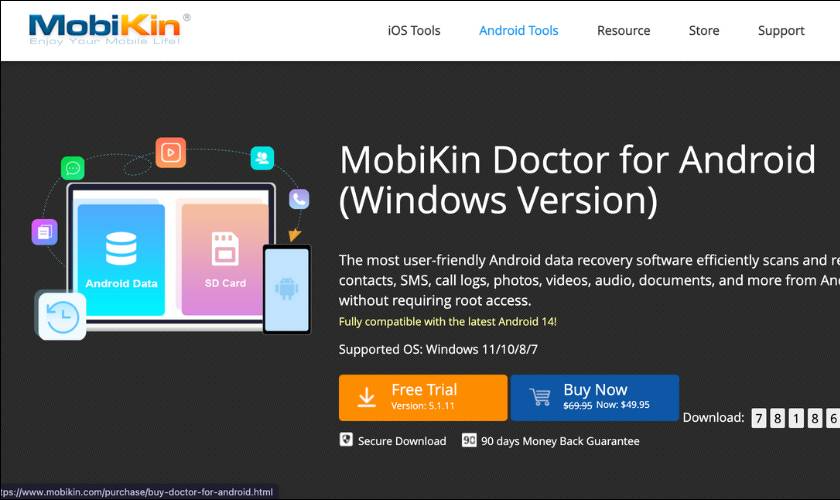The height and width of the screenshot is (500, 840).
Task: Open the Support menu
Action: (781, 31)
